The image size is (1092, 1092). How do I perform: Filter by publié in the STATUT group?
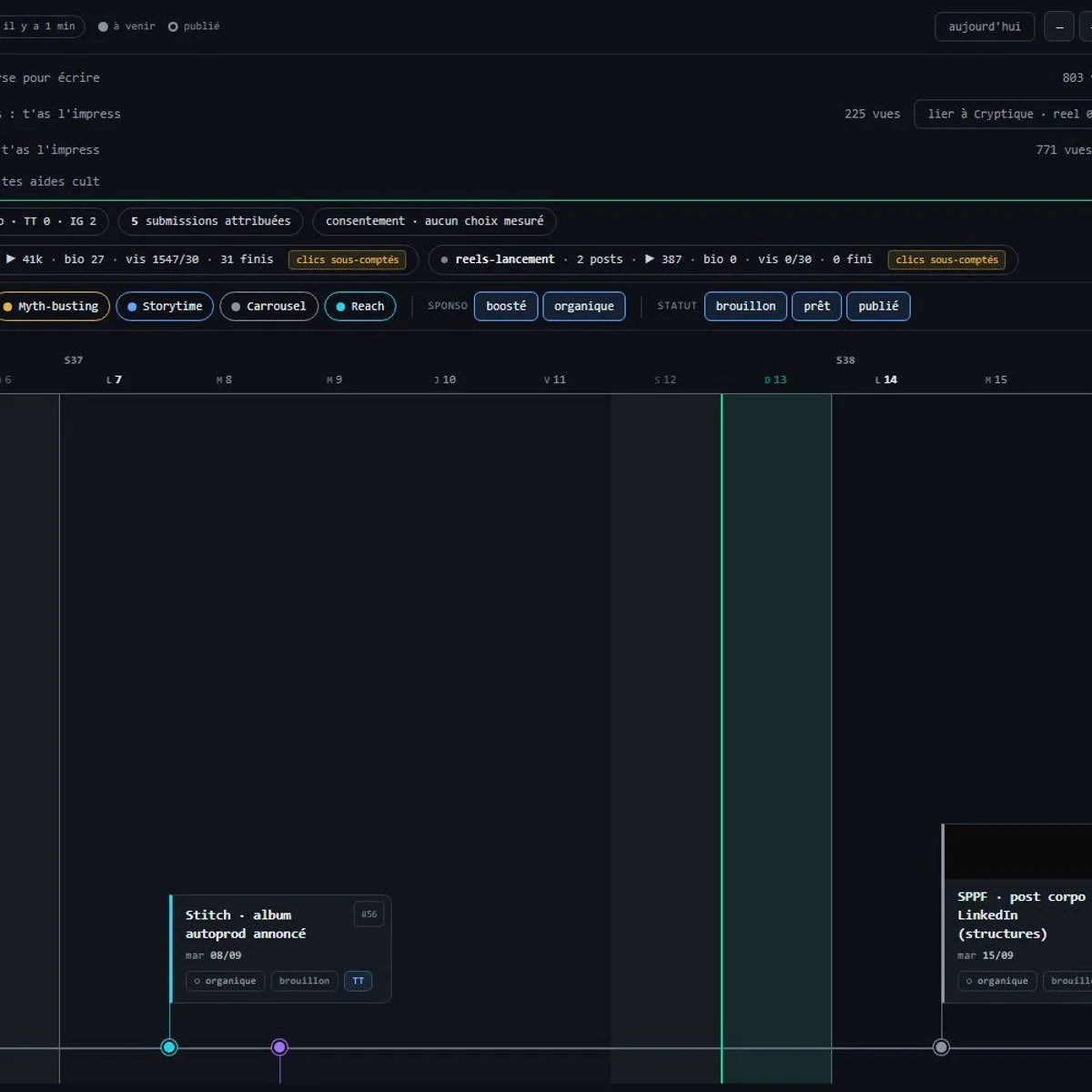(878, 307)
